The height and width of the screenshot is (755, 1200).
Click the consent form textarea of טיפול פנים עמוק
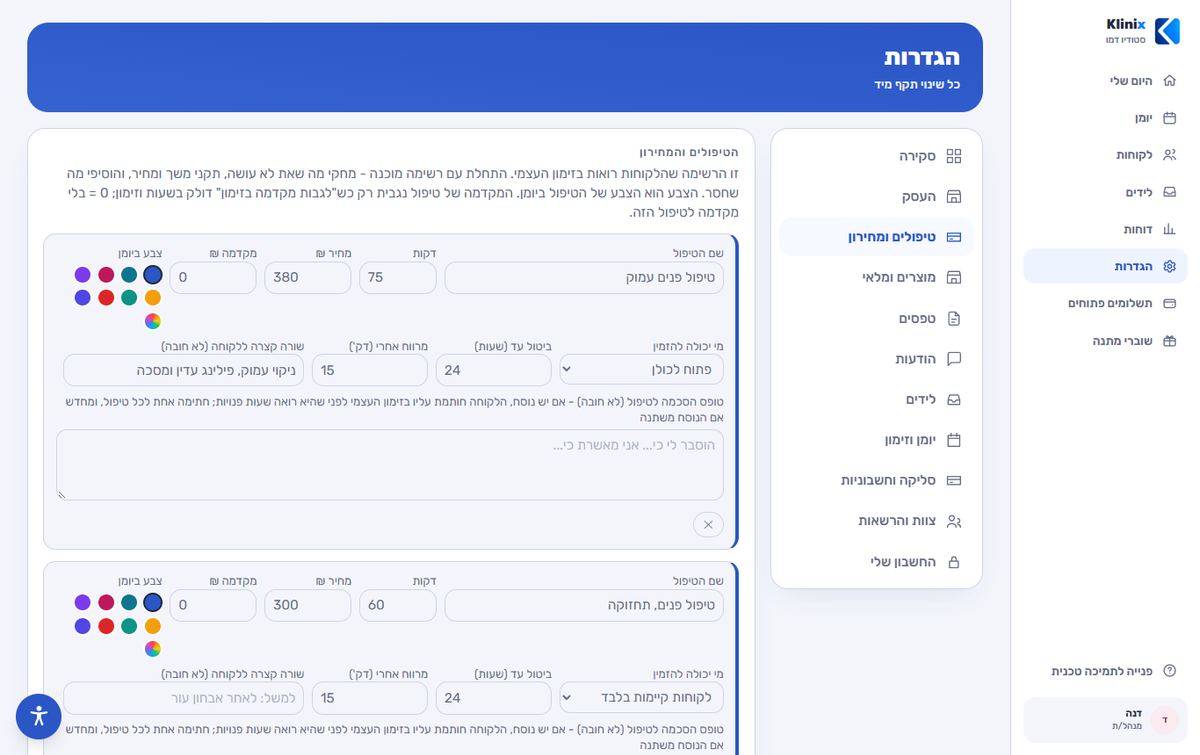[390, 465]
